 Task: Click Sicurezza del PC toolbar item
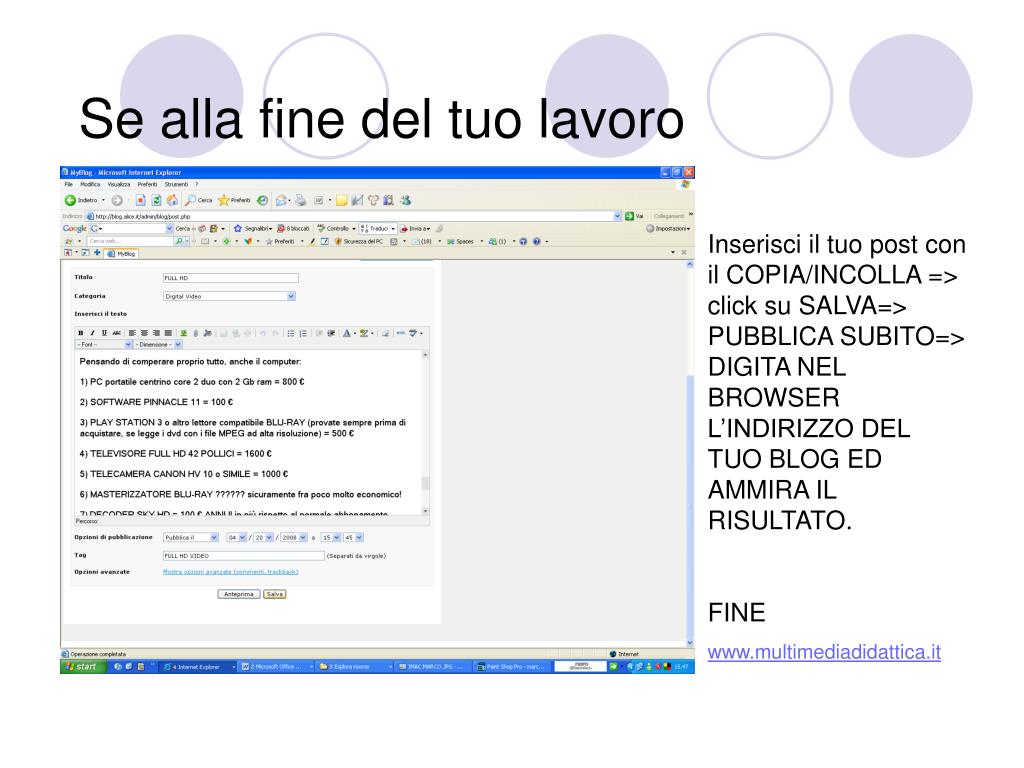click(x=359, y=242)
